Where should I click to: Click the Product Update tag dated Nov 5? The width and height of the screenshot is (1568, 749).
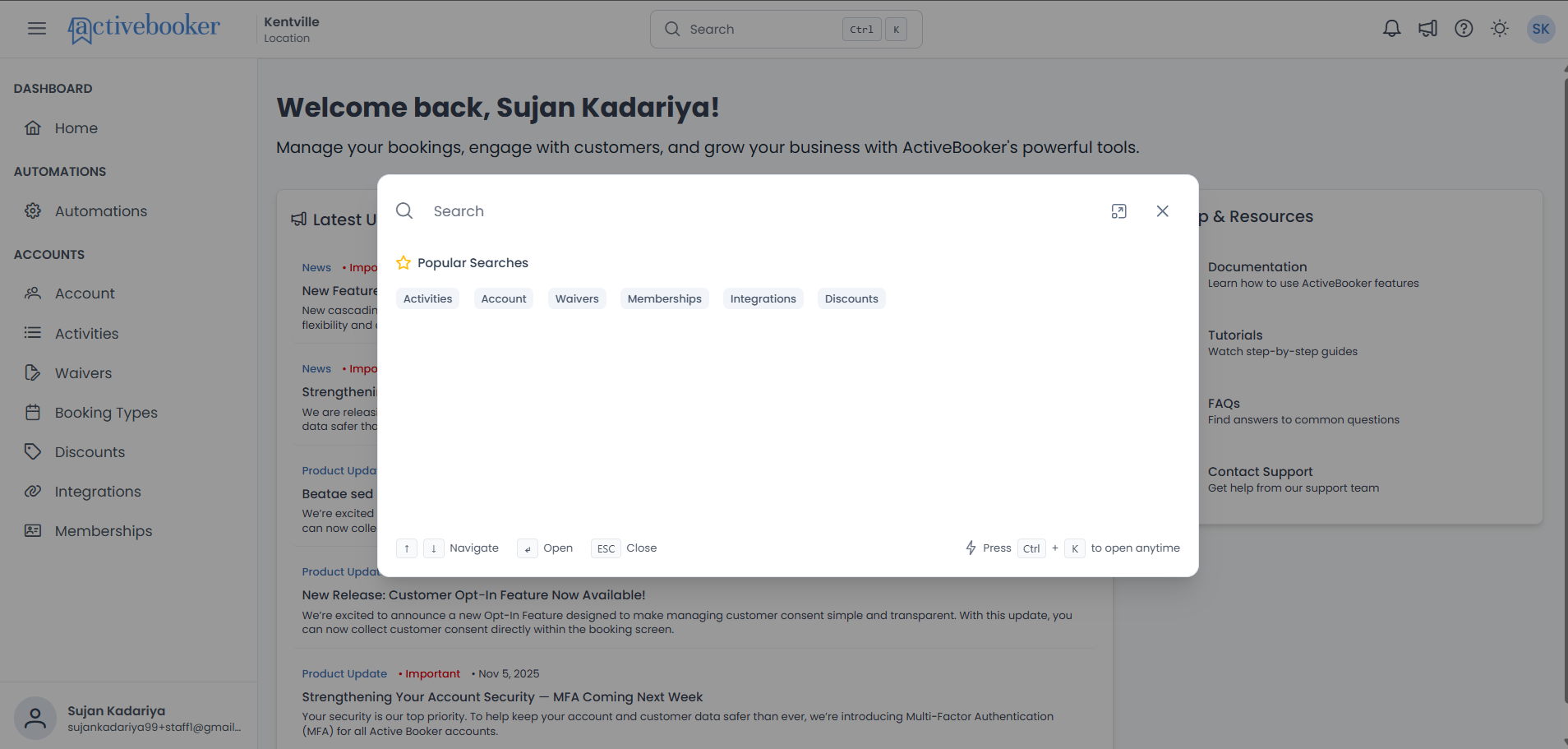click(344, 673)
